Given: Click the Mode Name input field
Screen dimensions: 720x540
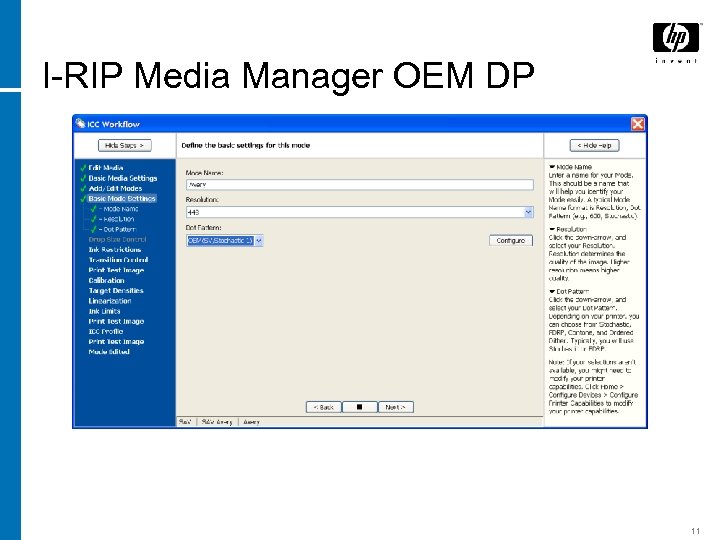Looking at the screenshot, I should [x=360, y=185].
